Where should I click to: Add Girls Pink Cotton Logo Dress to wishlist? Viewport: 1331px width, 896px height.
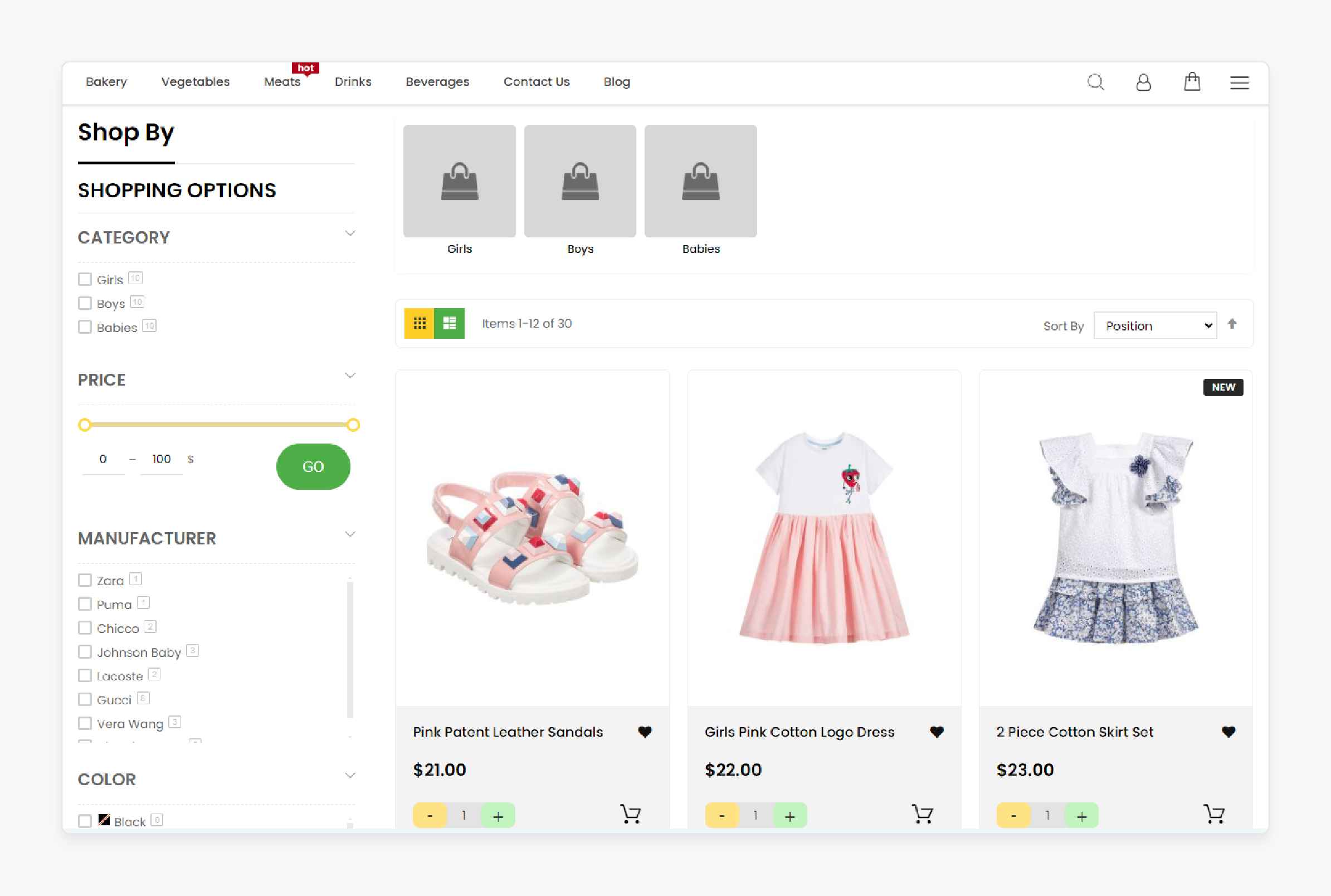tap(937, 732)
